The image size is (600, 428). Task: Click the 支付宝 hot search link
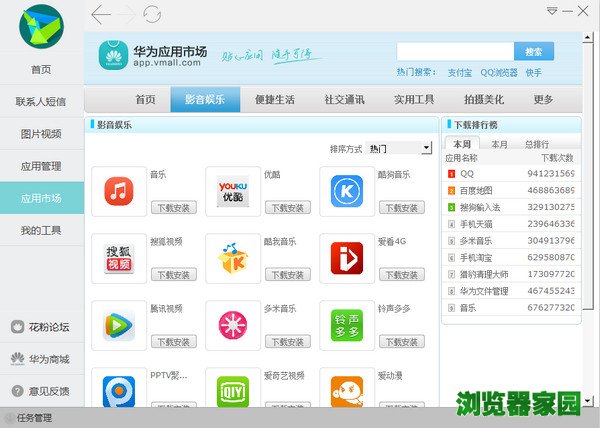460,72
